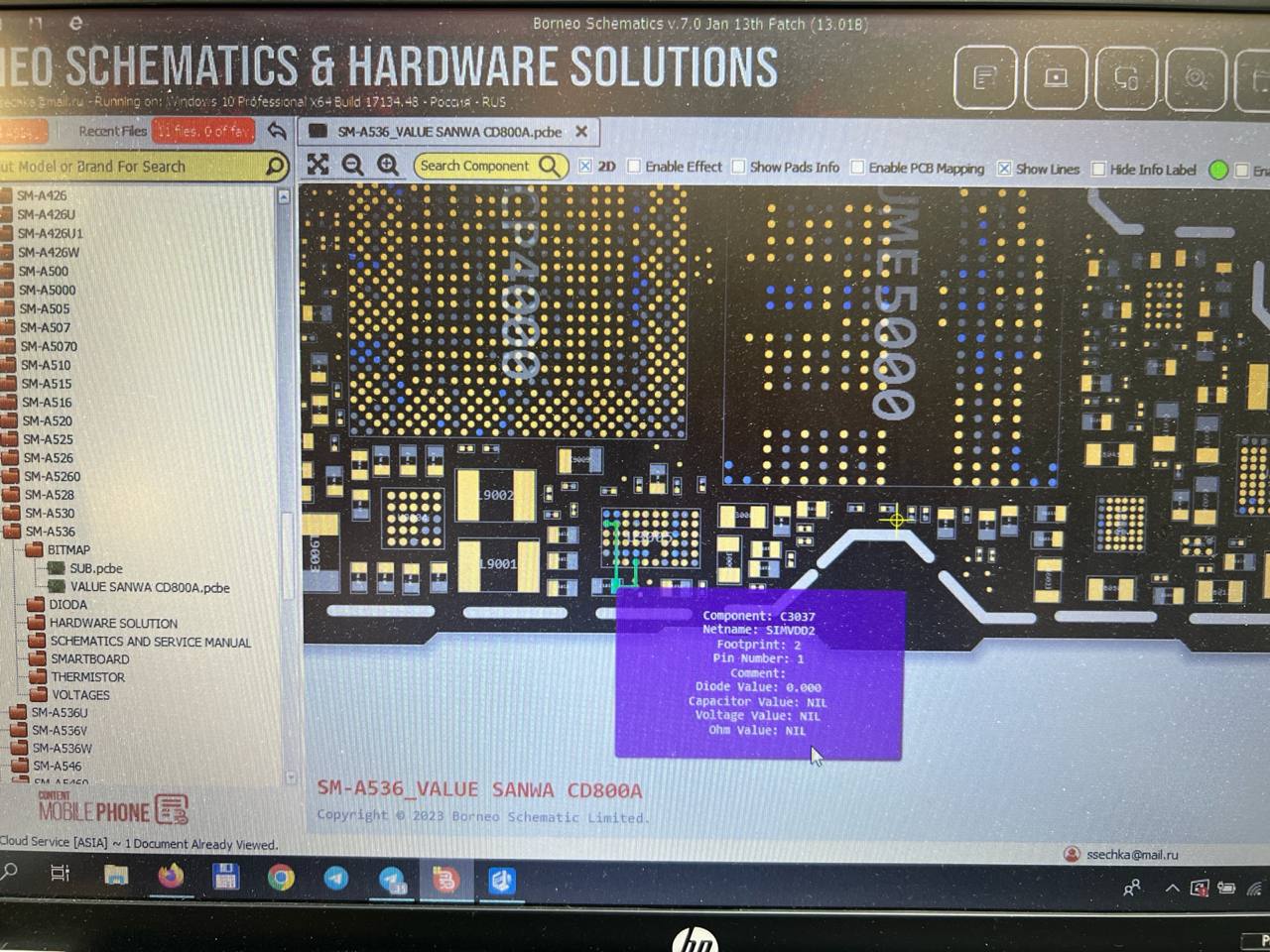
Task: Open Chrome from the taskbar
Action: tap(281, 878)
